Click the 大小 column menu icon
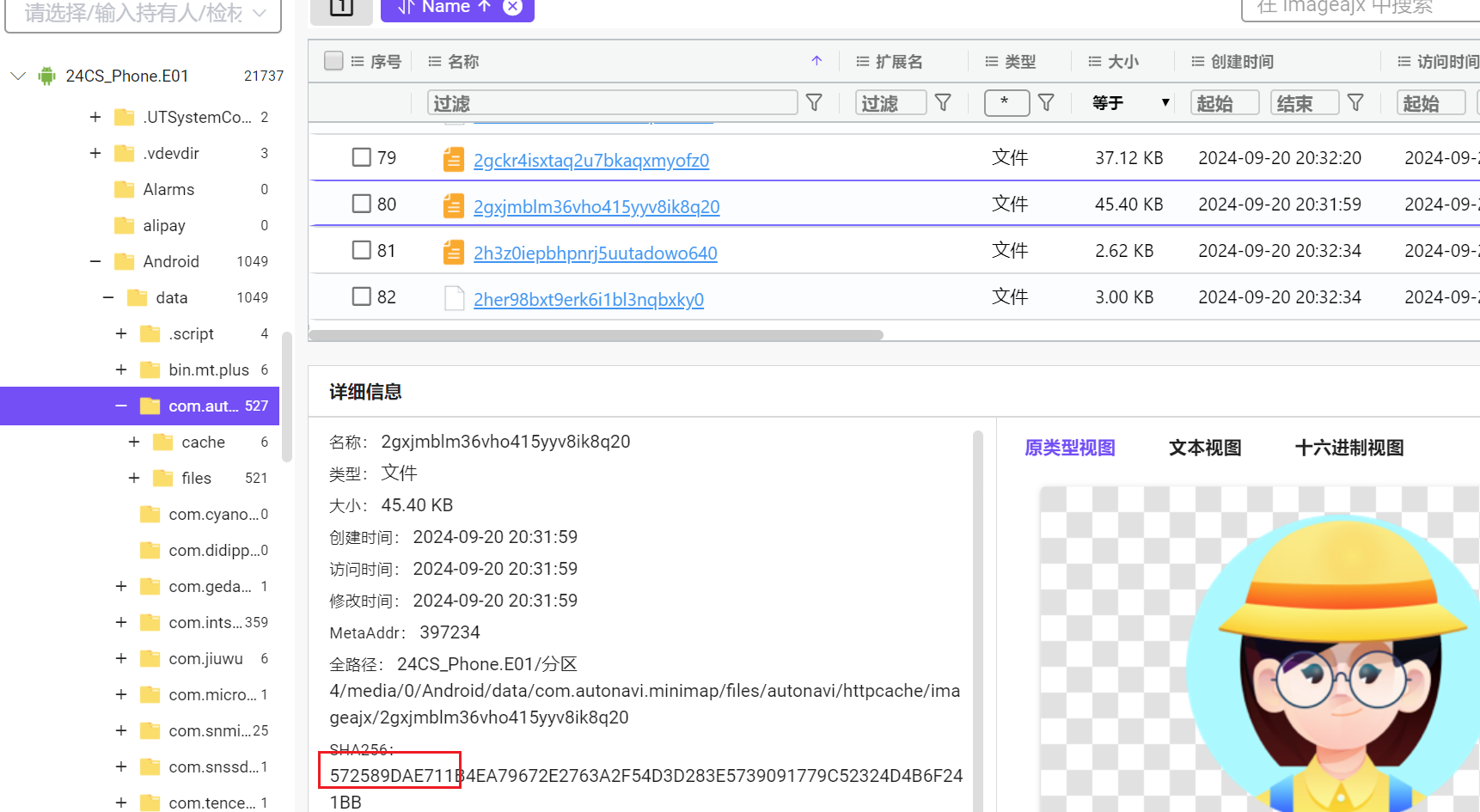 coord(1095,62)
